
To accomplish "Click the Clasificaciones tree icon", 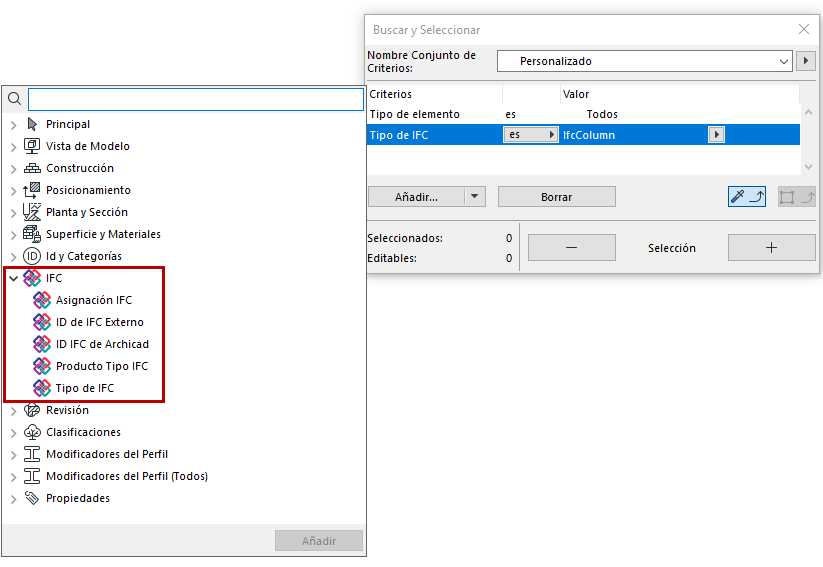I will (32, 433).
